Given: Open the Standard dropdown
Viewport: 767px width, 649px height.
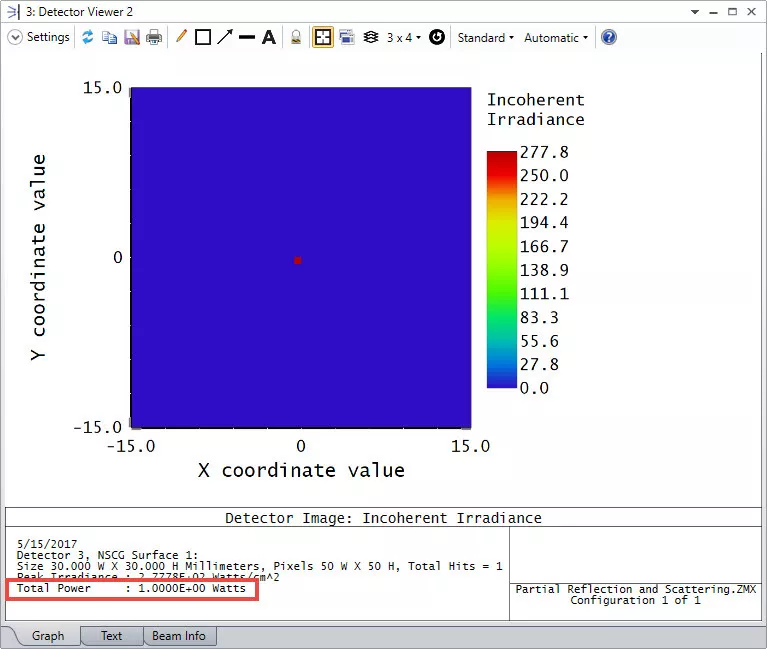Looking at the screenshot, I should click(485, 37).
